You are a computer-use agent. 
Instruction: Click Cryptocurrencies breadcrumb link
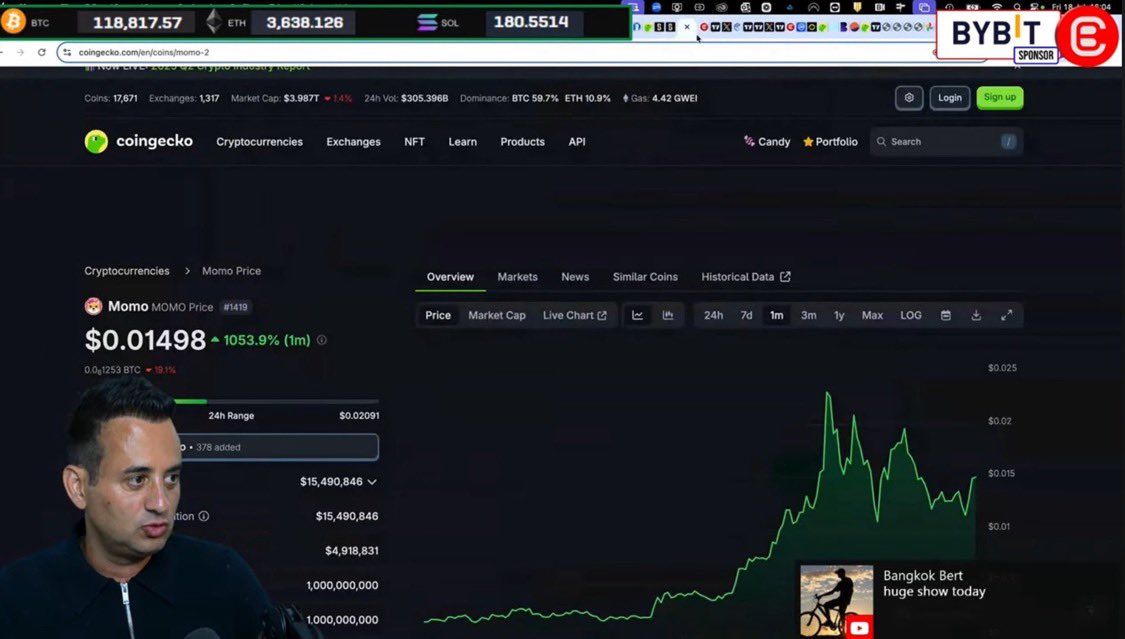point(127,271)
